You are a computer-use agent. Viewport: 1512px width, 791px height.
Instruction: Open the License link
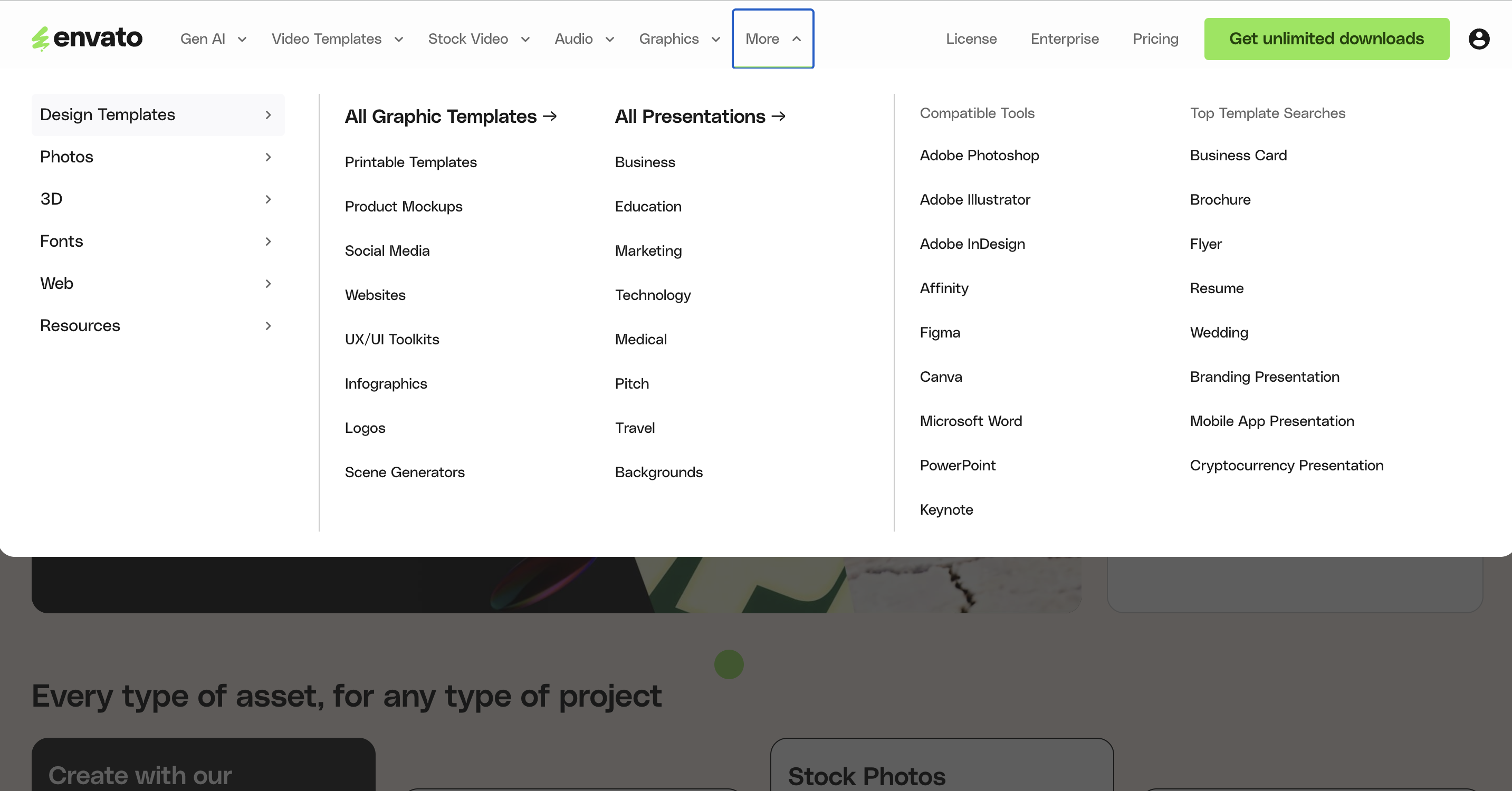click(971, 38)
